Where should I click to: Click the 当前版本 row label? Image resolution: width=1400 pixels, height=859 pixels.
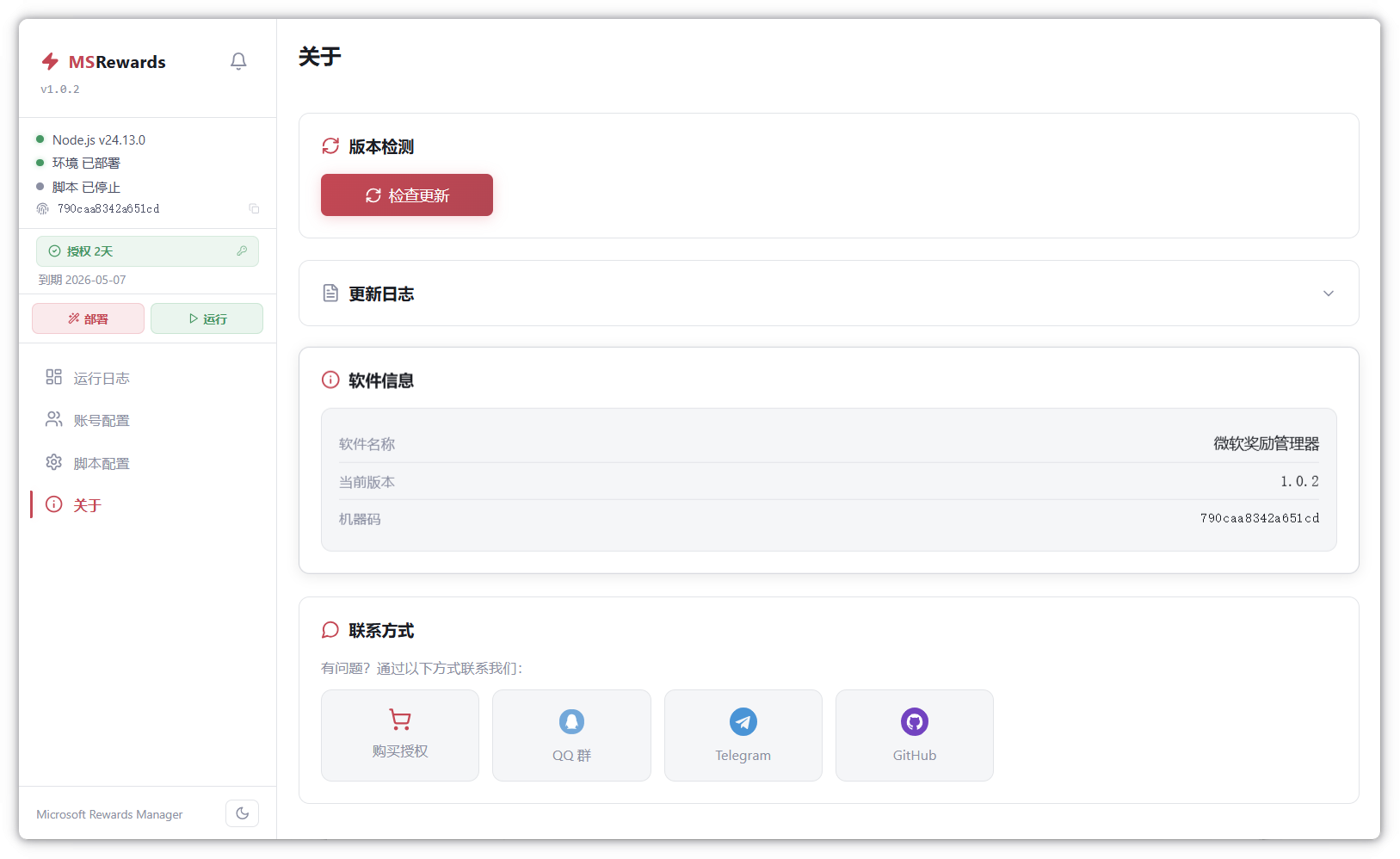367,482
